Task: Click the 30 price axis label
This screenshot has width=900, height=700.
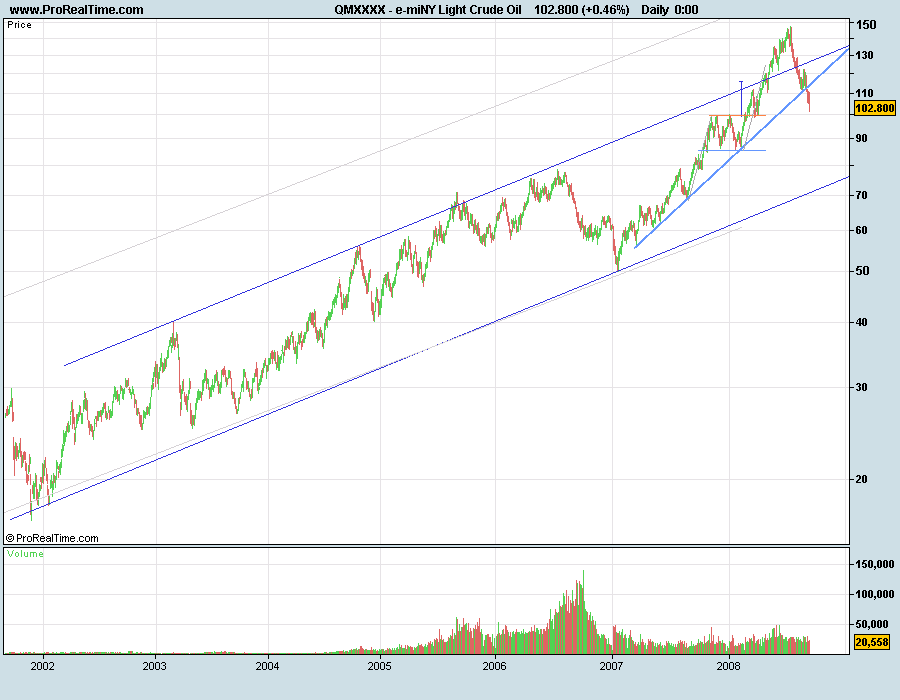Action: click(x=862, y=387)
